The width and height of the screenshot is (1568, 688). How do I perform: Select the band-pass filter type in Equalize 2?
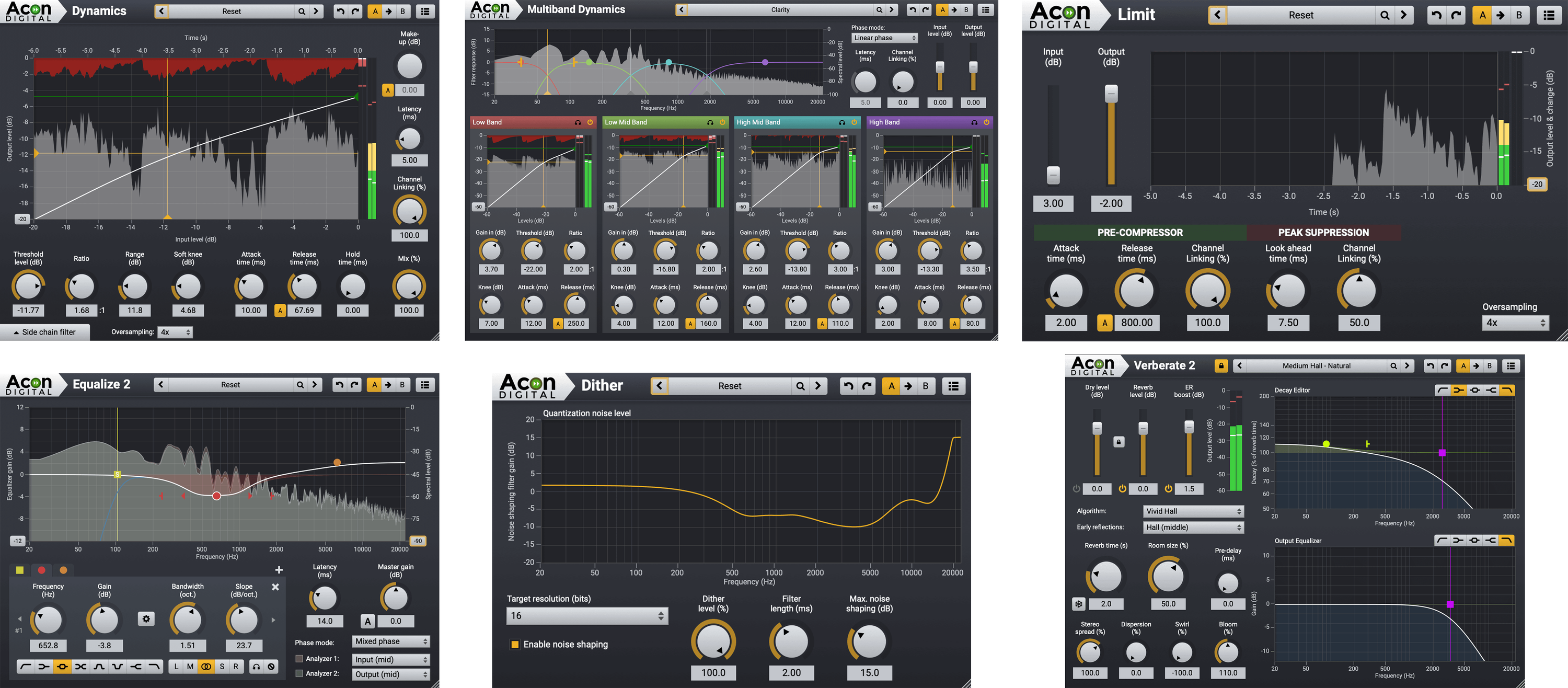pyautogui.click(x=99, y=667)
